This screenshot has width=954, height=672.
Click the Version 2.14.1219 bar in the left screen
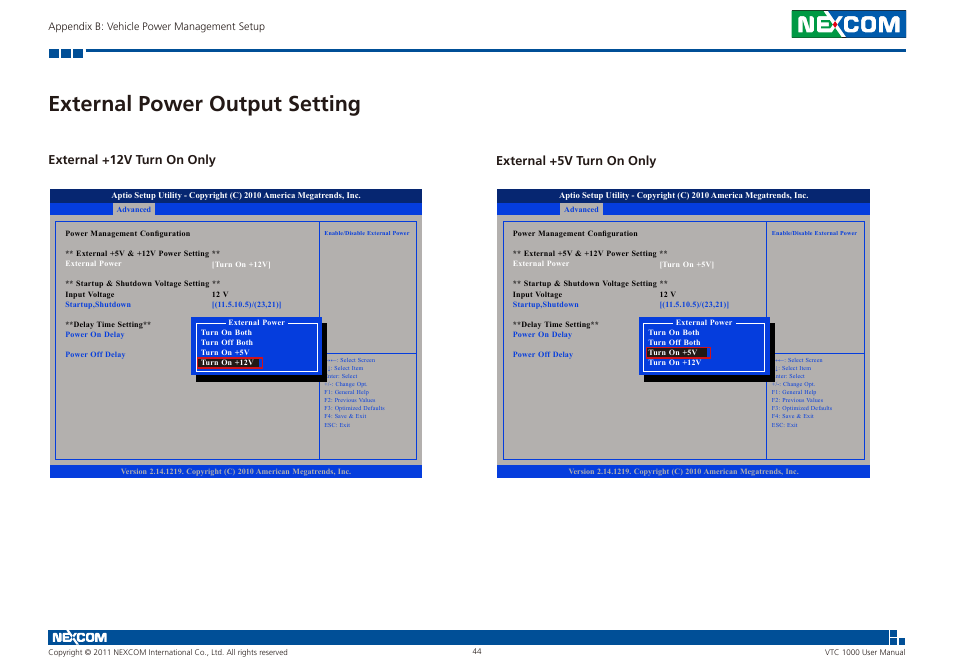(236, 471)
